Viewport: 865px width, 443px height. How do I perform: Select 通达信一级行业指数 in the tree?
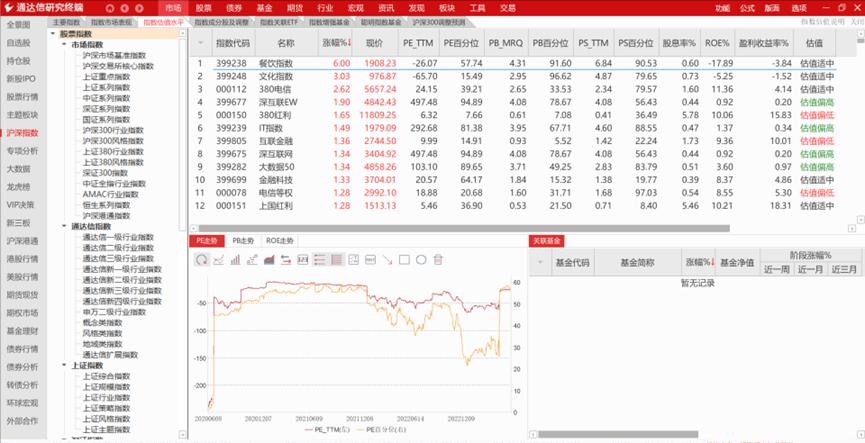[x=118, y=237]
